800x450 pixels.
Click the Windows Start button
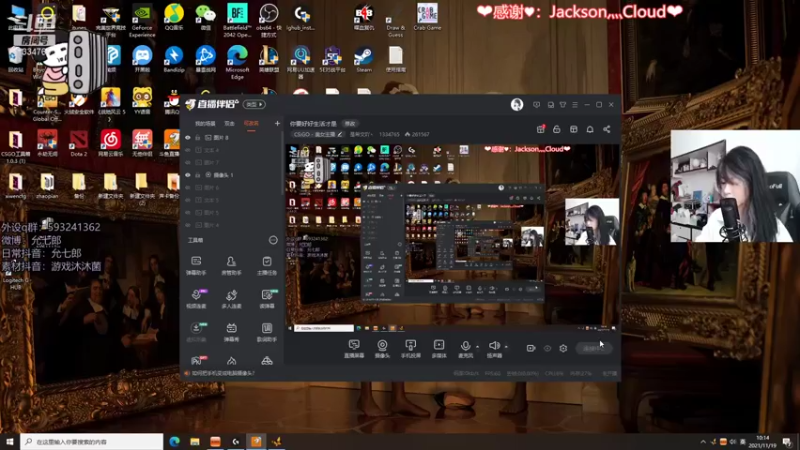(10, 442)
